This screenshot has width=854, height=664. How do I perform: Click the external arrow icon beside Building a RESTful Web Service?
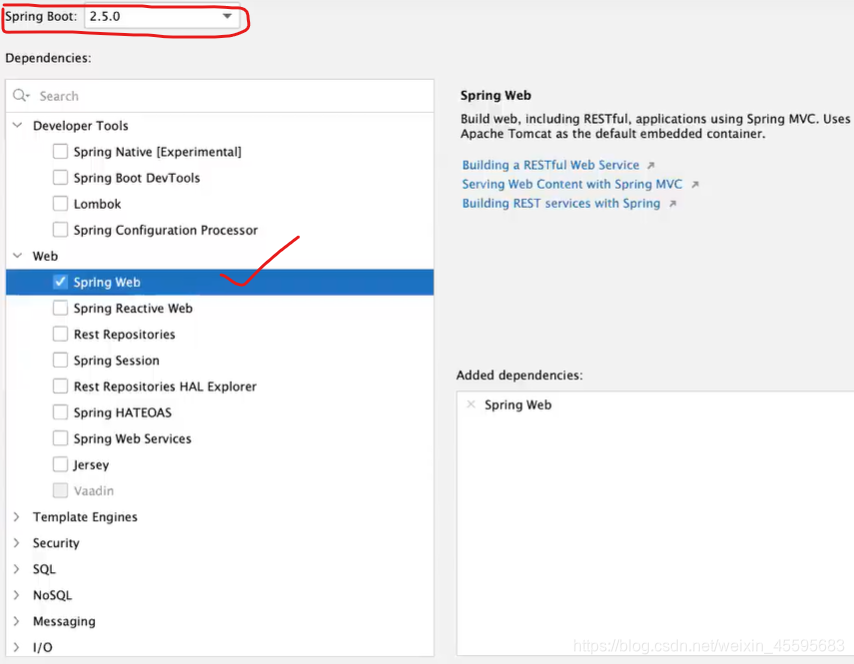[x=650, y=165]
